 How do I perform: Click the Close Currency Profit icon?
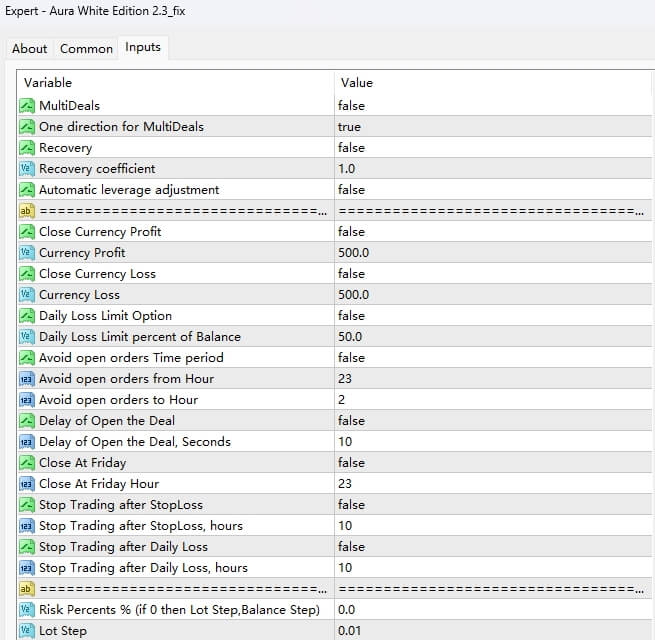[27, 231]
